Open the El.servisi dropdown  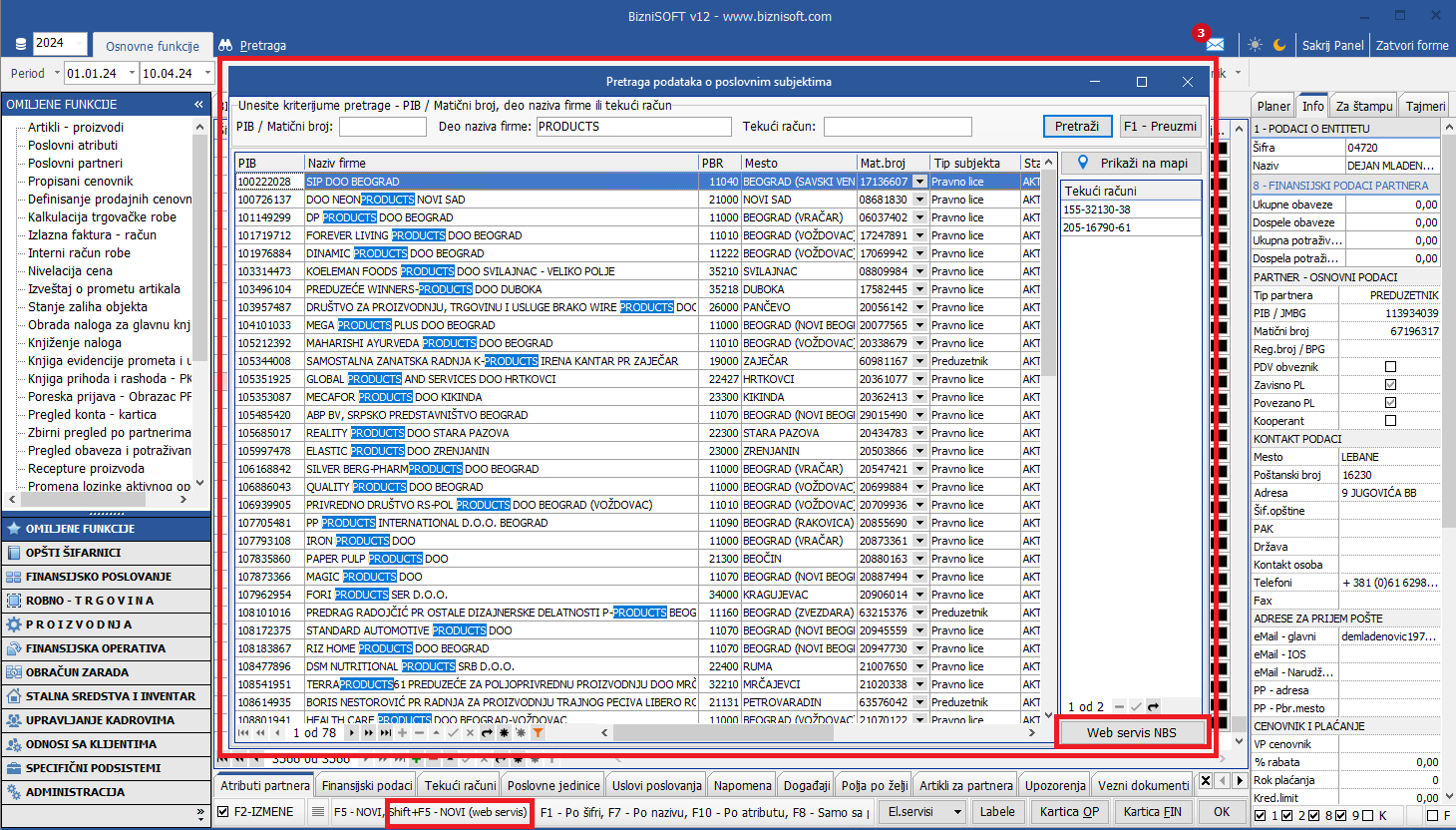point(923,812)
